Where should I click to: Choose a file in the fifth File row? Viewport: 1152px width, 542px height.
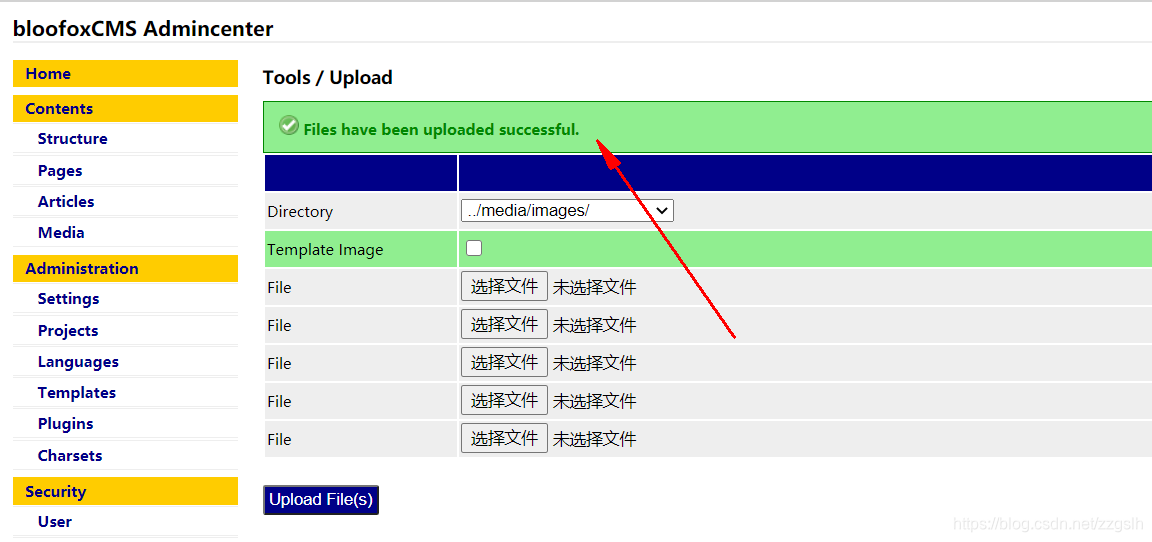pyautogui.click(x=504, y=438)
